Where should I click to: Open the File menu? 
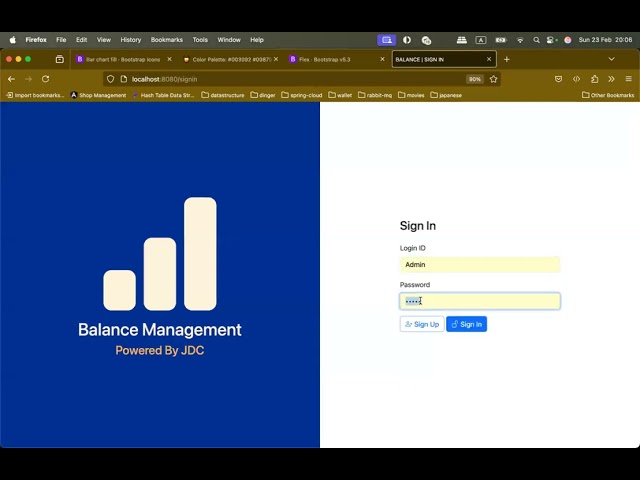(61, 40)
